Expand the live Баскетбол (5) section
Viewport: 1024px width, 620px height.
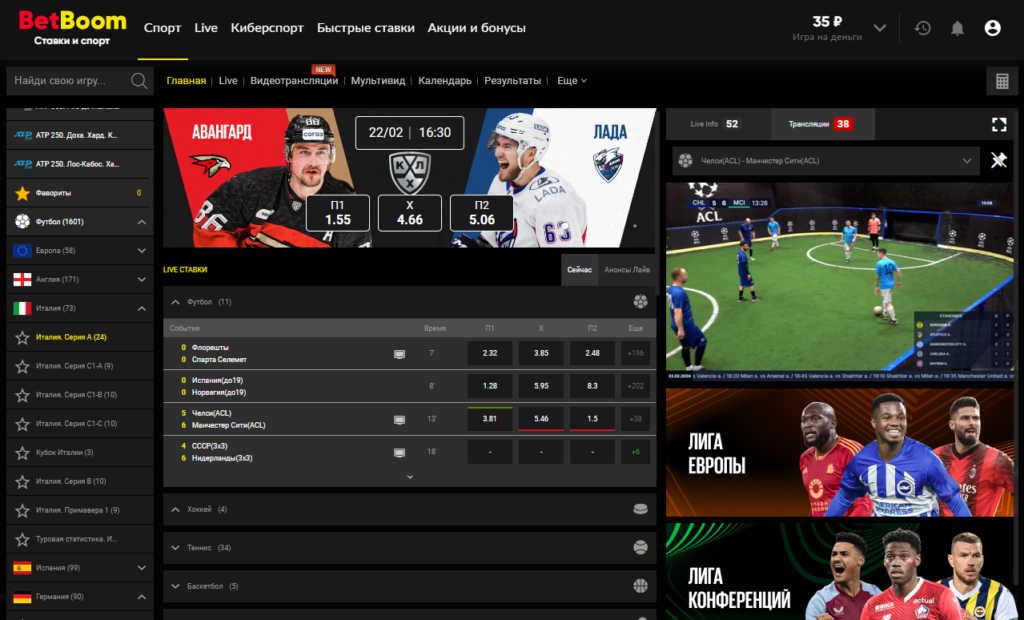(x=175, y=586)
